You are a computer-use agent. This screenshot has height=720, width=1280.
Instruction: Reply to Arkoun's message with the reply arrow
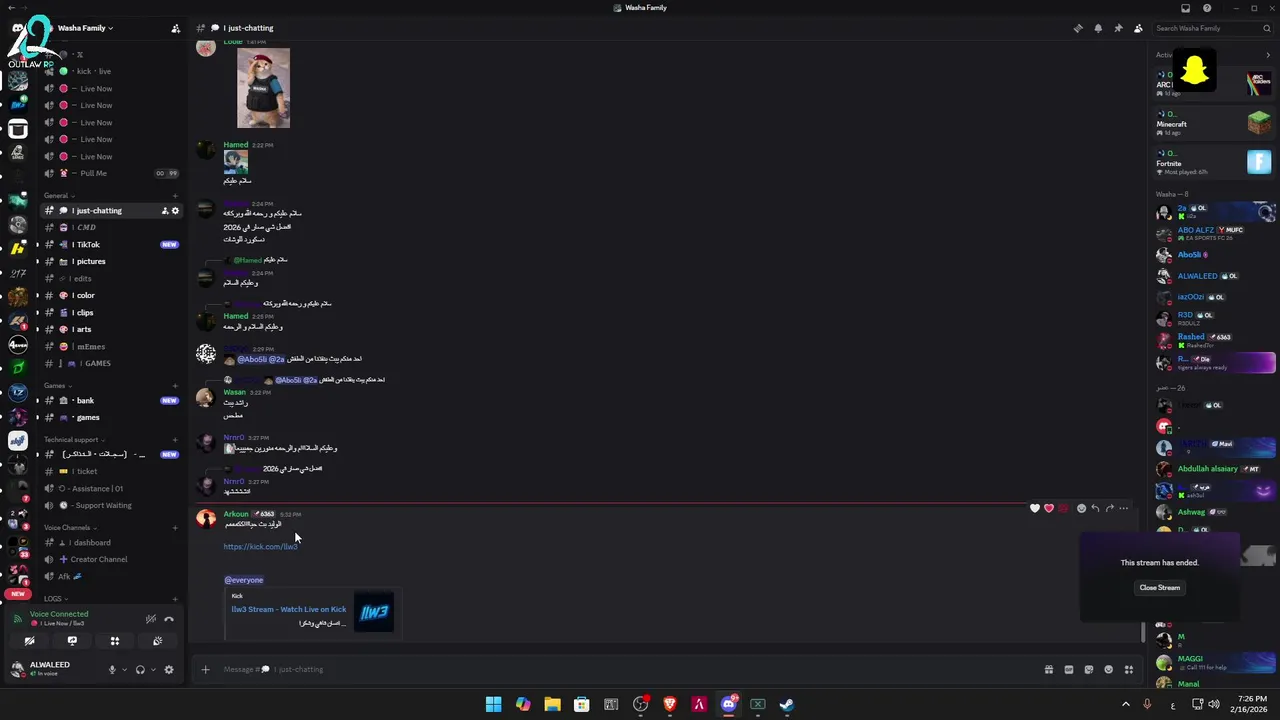point(1095,508)
